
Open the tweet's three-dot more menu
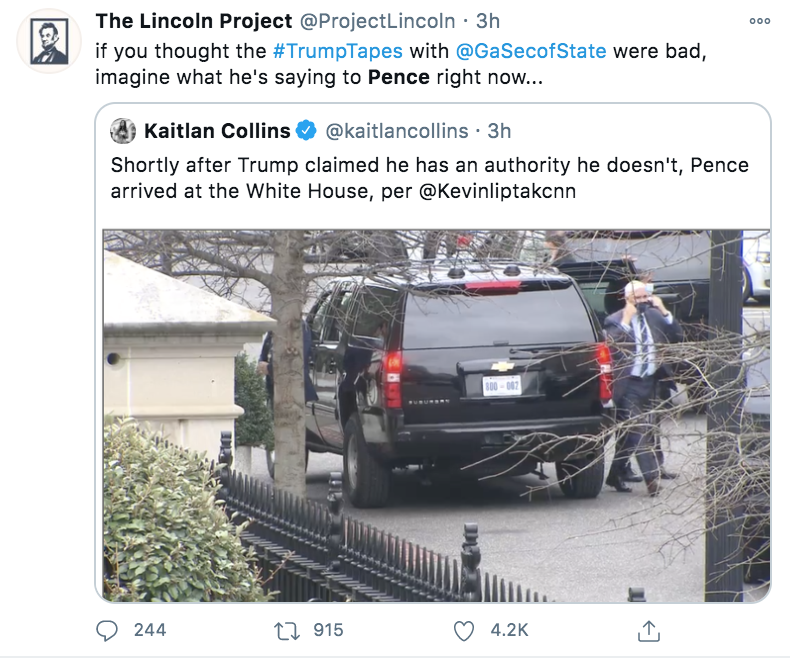click(x=759, y=21)
